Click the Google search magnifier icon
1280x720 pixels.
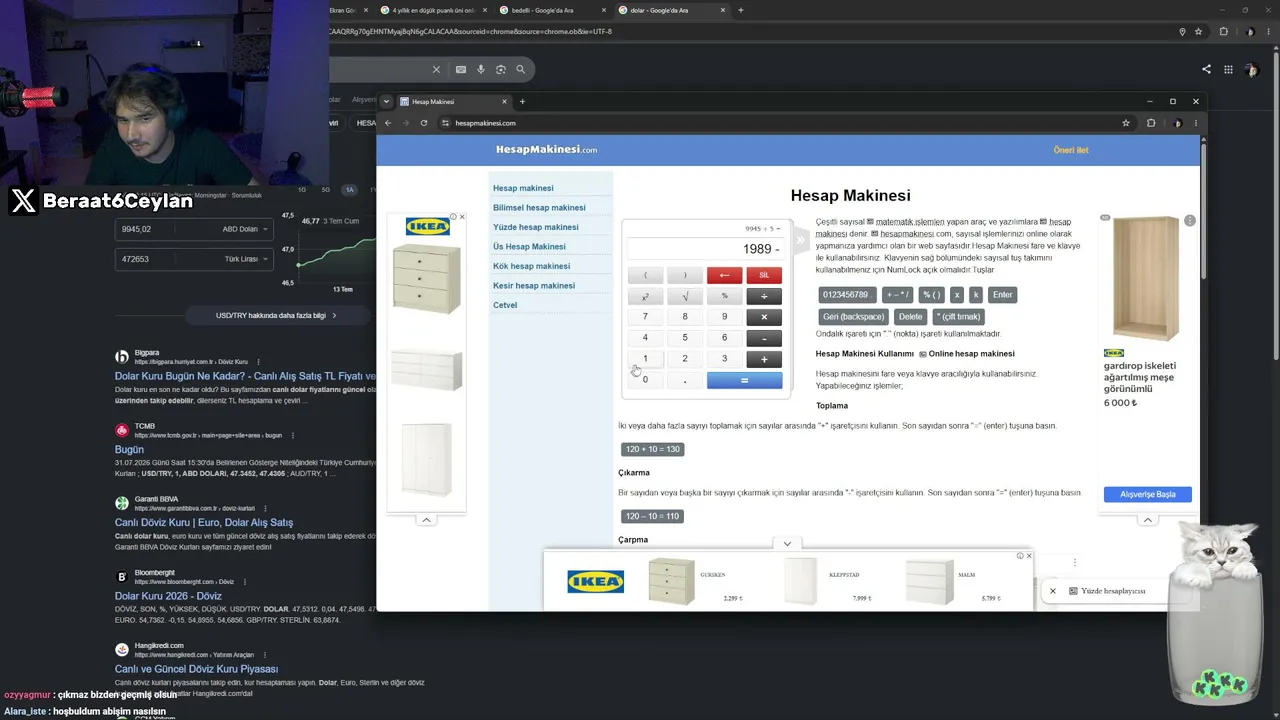(521, 69)
